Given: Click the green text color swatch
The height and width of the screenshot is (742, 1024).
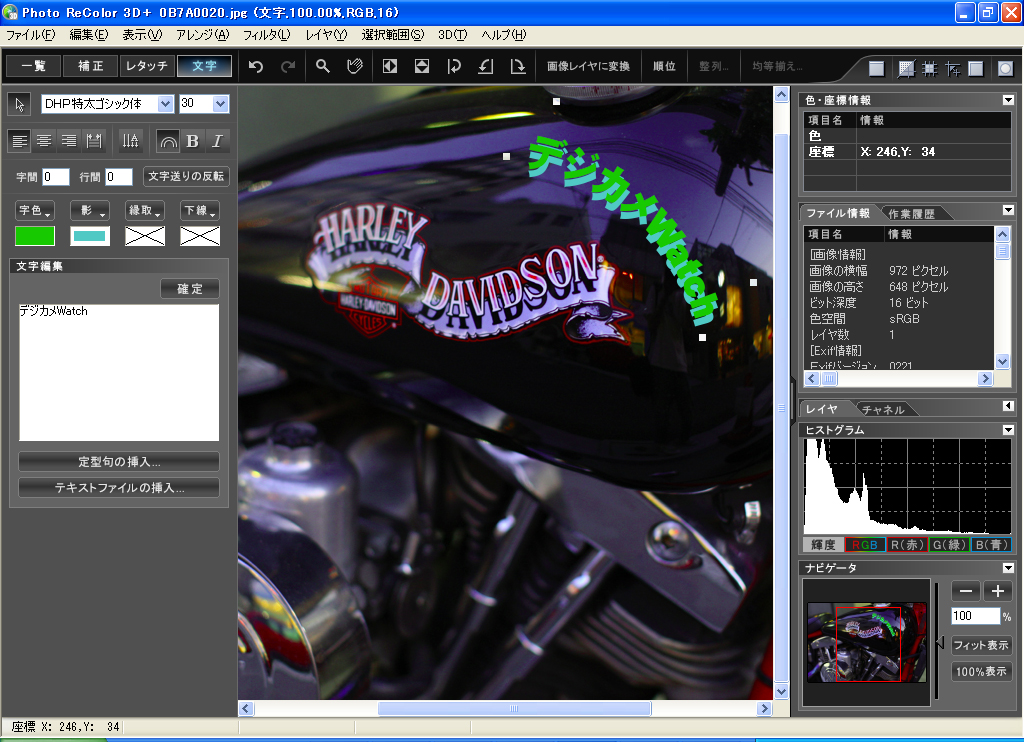Looking at the screenshot, I should [35, 236].
